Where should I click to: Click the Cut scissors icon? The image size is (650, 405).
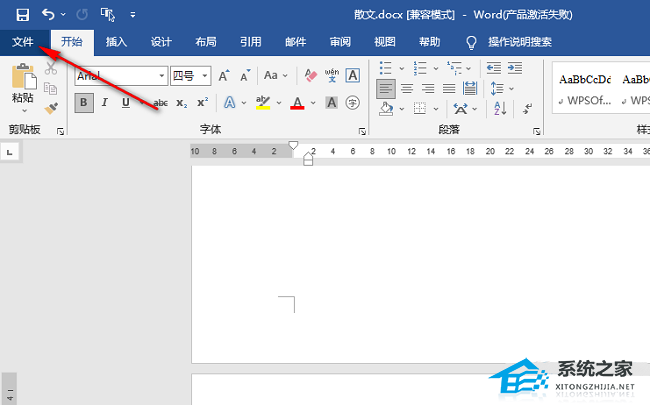point(51,68)
